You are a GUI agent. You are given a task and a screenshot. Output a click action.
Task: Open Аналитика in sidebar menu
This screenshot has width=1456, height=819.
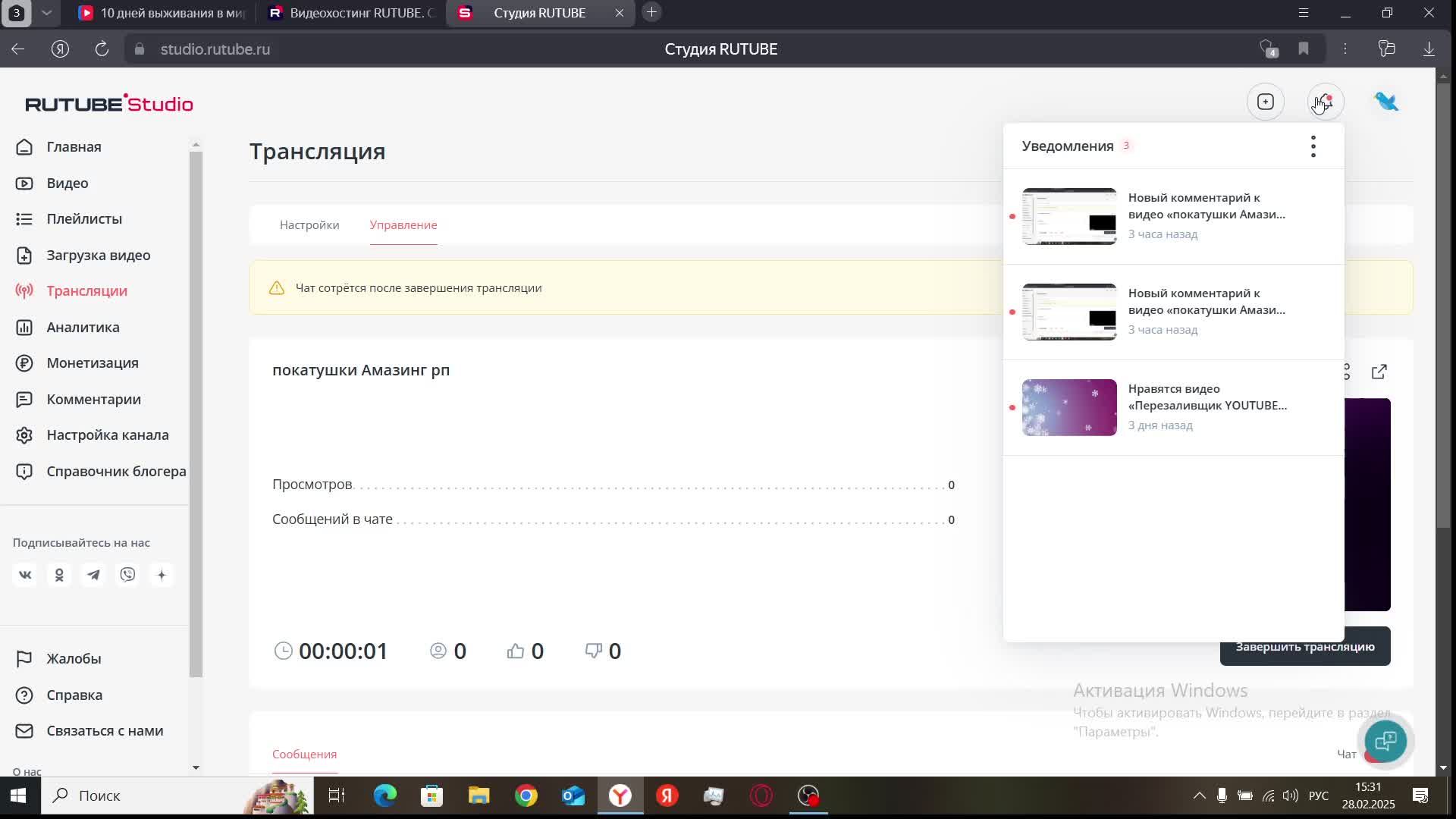(83, 328)
